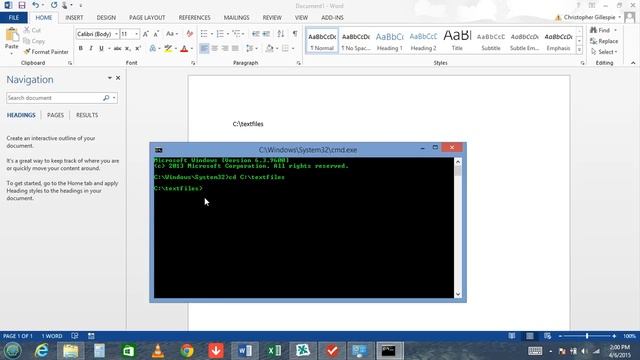Toggle strikethrough formatting

point(117,49)
